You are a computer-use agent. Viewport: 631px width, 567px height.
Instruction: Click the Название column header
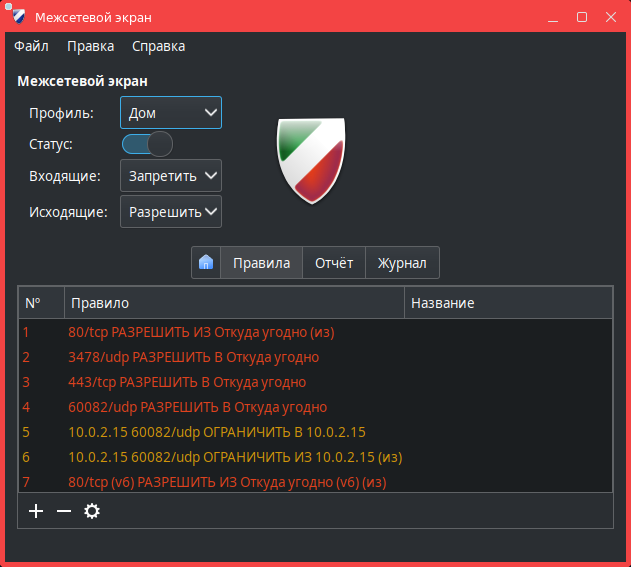pos(507,303)
